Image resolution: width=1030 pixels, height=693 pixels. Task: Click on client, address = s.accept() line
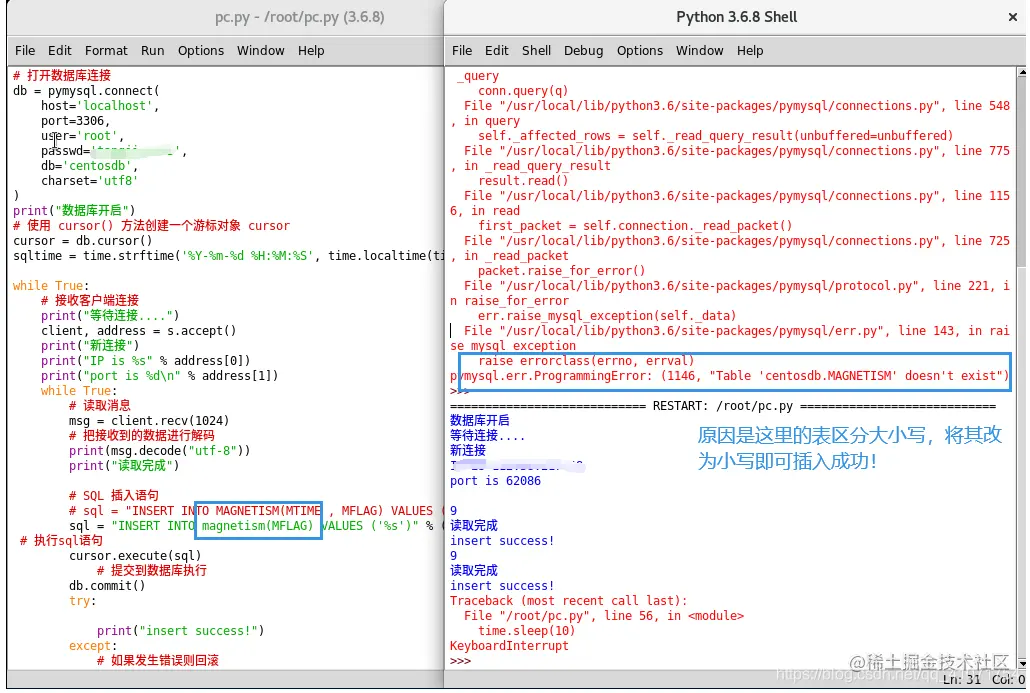[138, 330]
